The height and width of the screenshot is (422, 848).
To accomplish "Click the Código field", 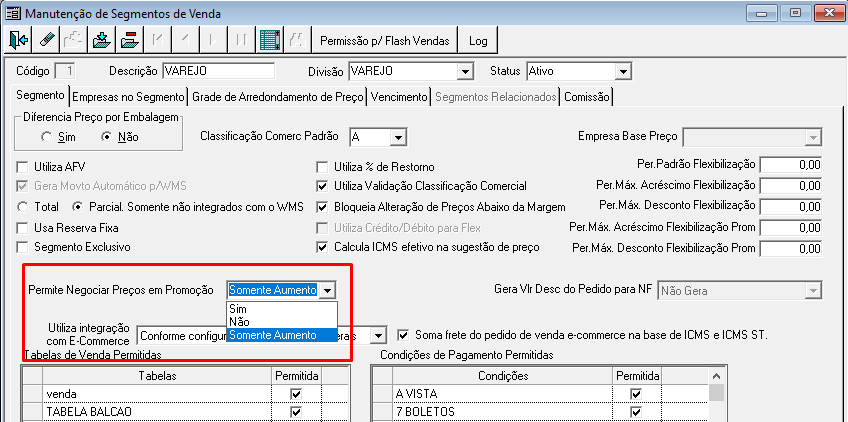I will (65, 71).
